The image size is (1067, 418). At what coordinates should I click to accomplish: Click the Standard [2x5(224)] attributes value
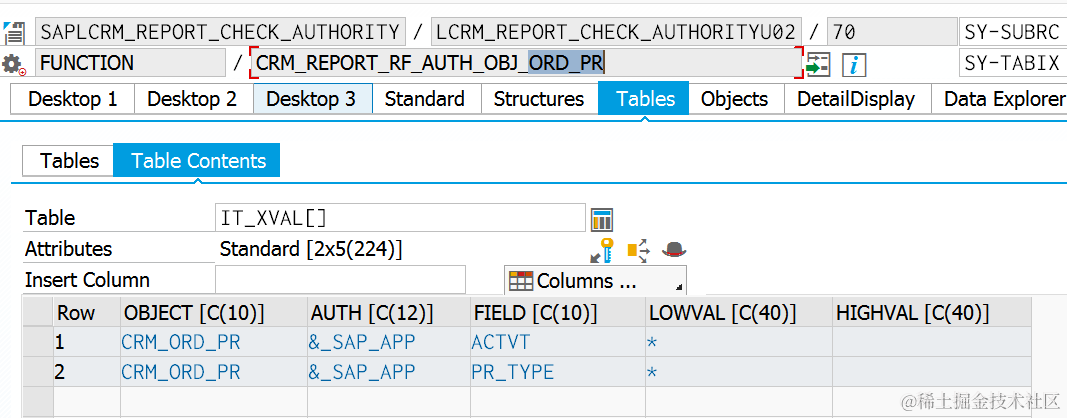coord(311,249)
